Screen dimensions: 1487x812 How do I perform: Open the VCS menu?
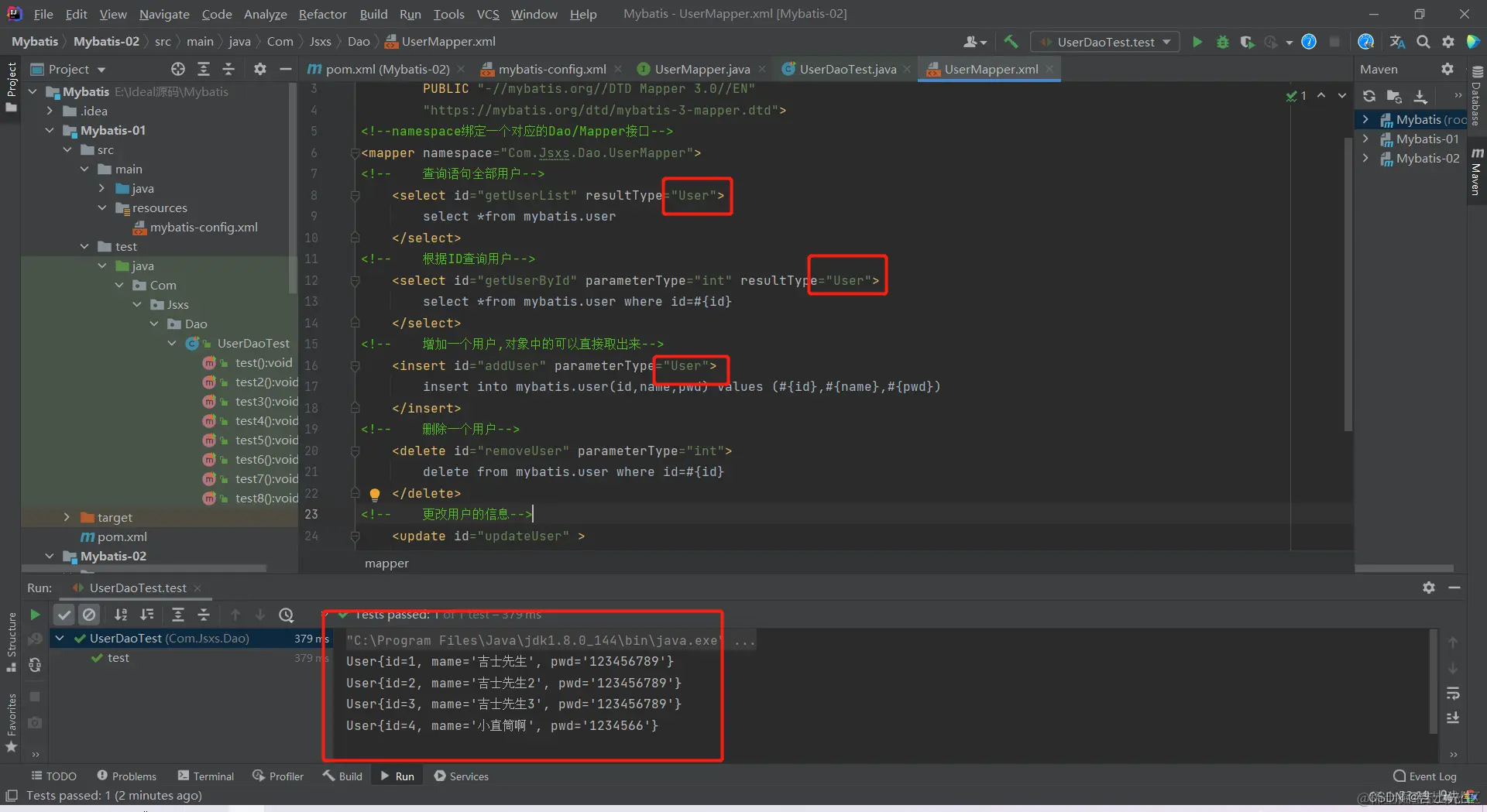pos(488,14)
